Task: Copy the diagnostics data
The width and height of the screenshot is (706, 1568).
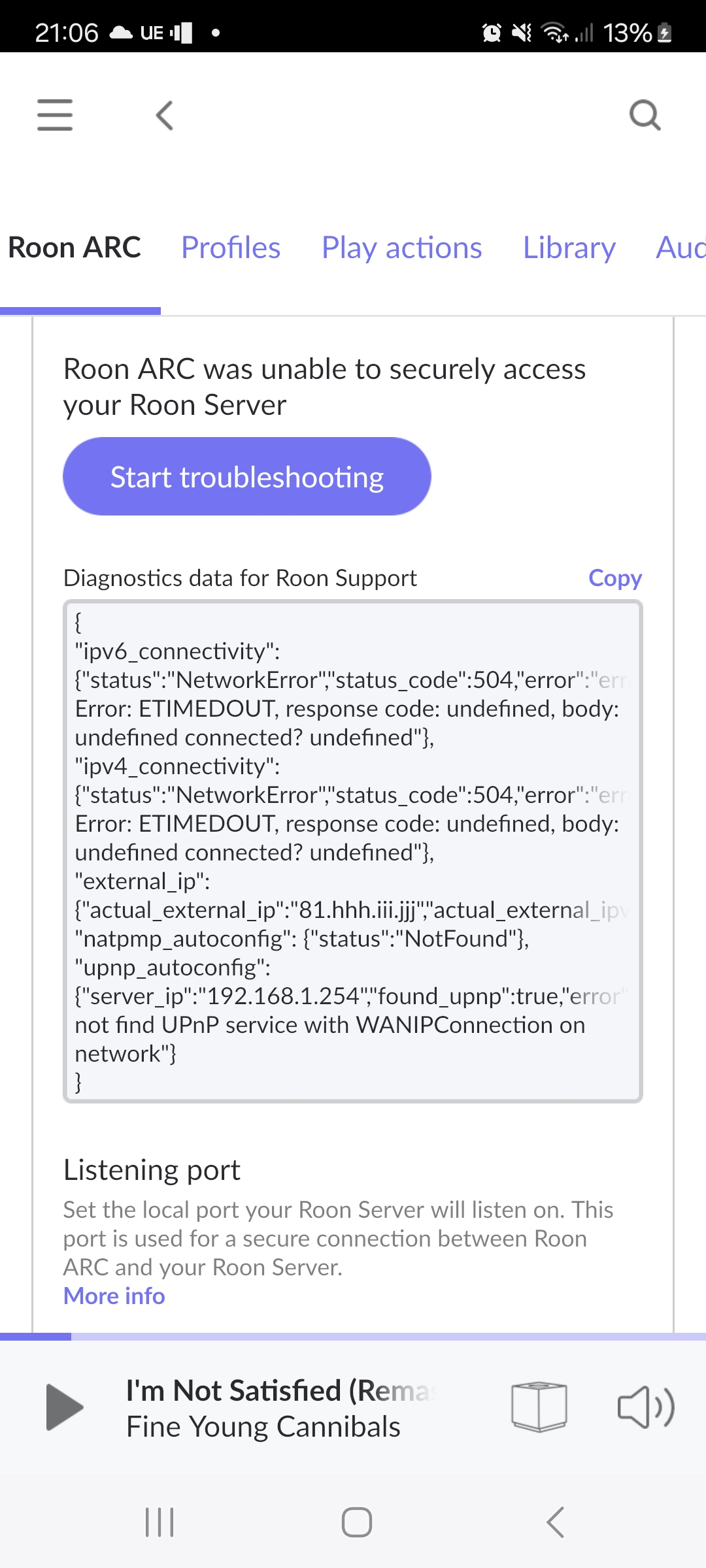Action: (615, 578)
